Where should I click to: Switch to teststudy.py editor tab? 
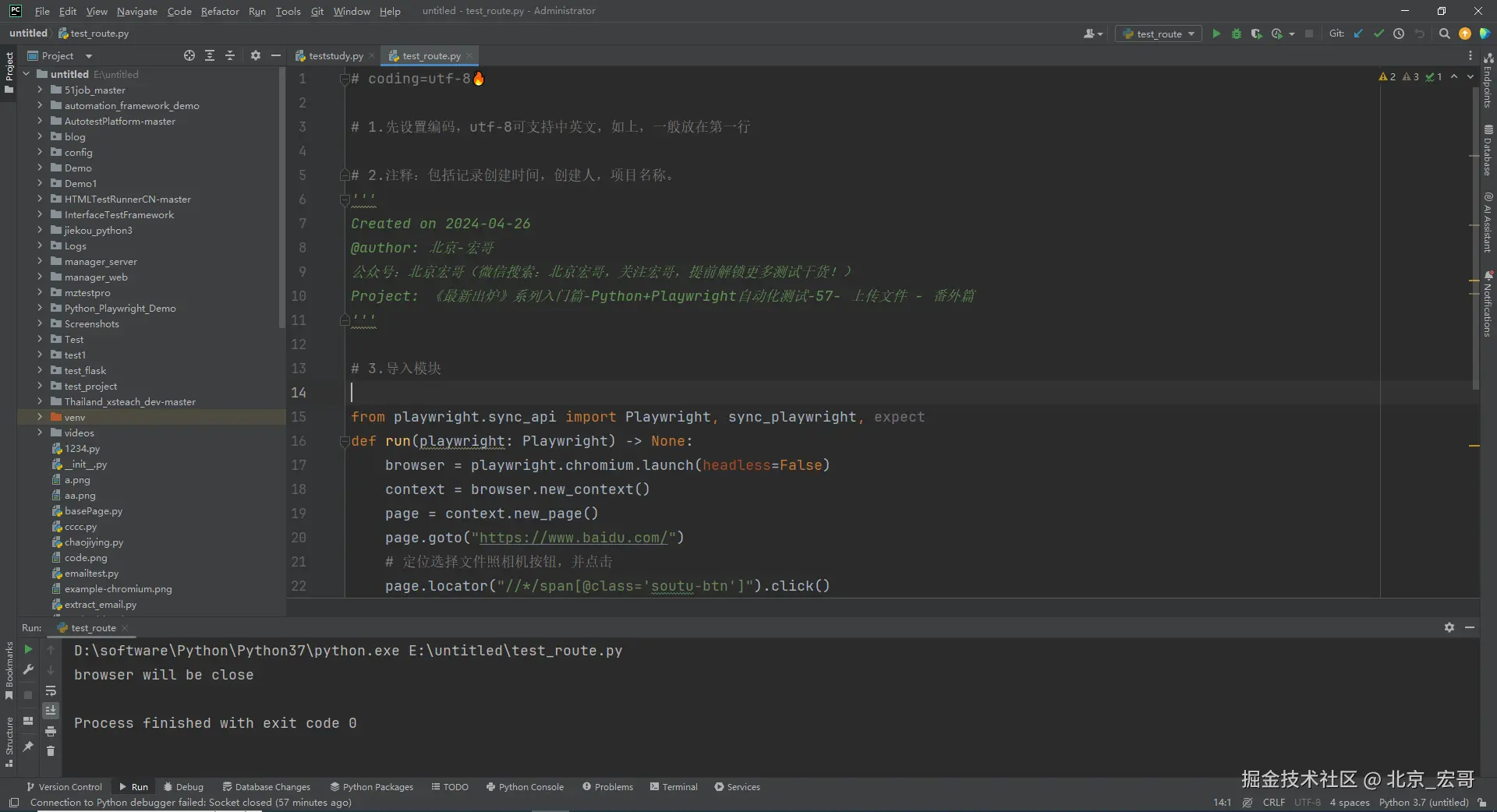335,56
